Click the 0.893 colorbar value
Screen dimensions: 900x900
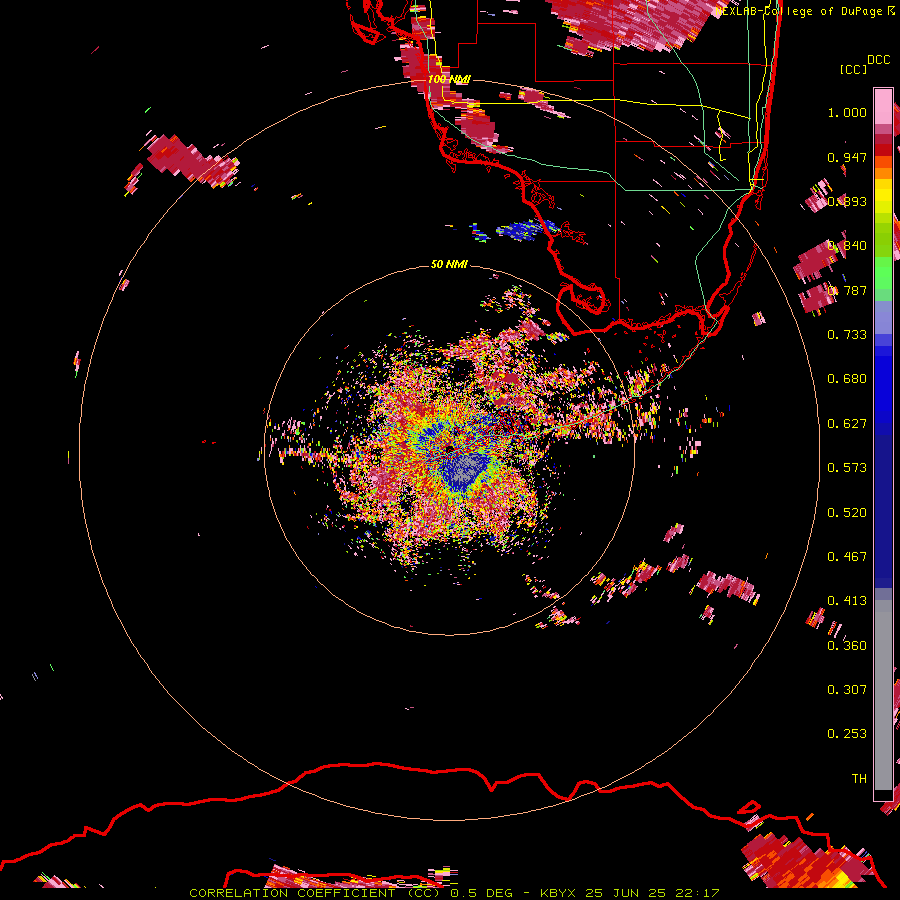pyautogui.click(x=847, y=201)
